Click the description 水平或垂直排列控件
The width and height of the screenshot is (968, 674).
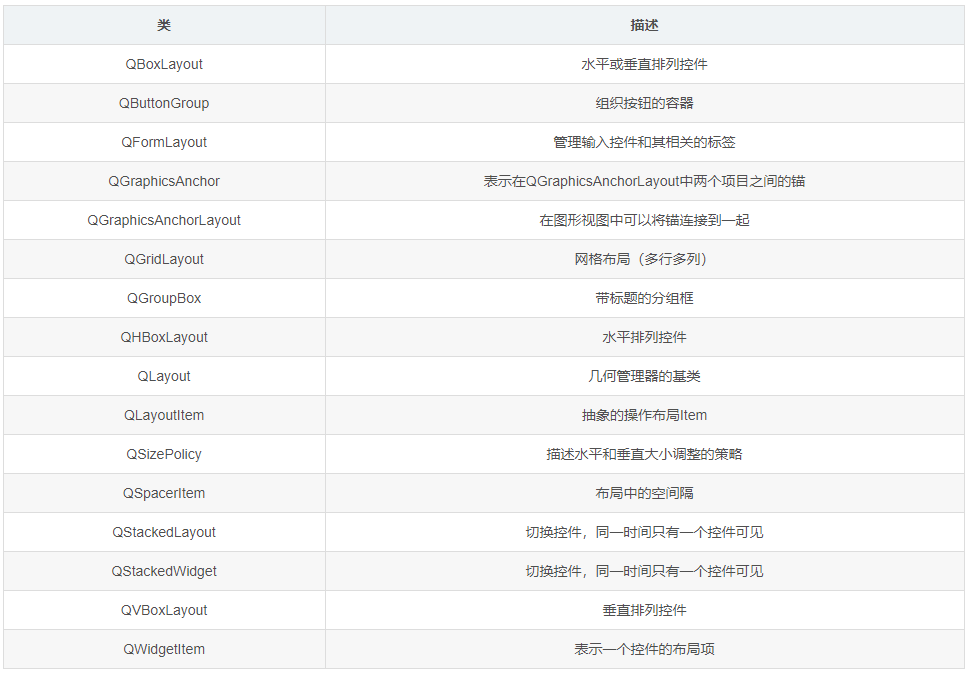point(646,64)
